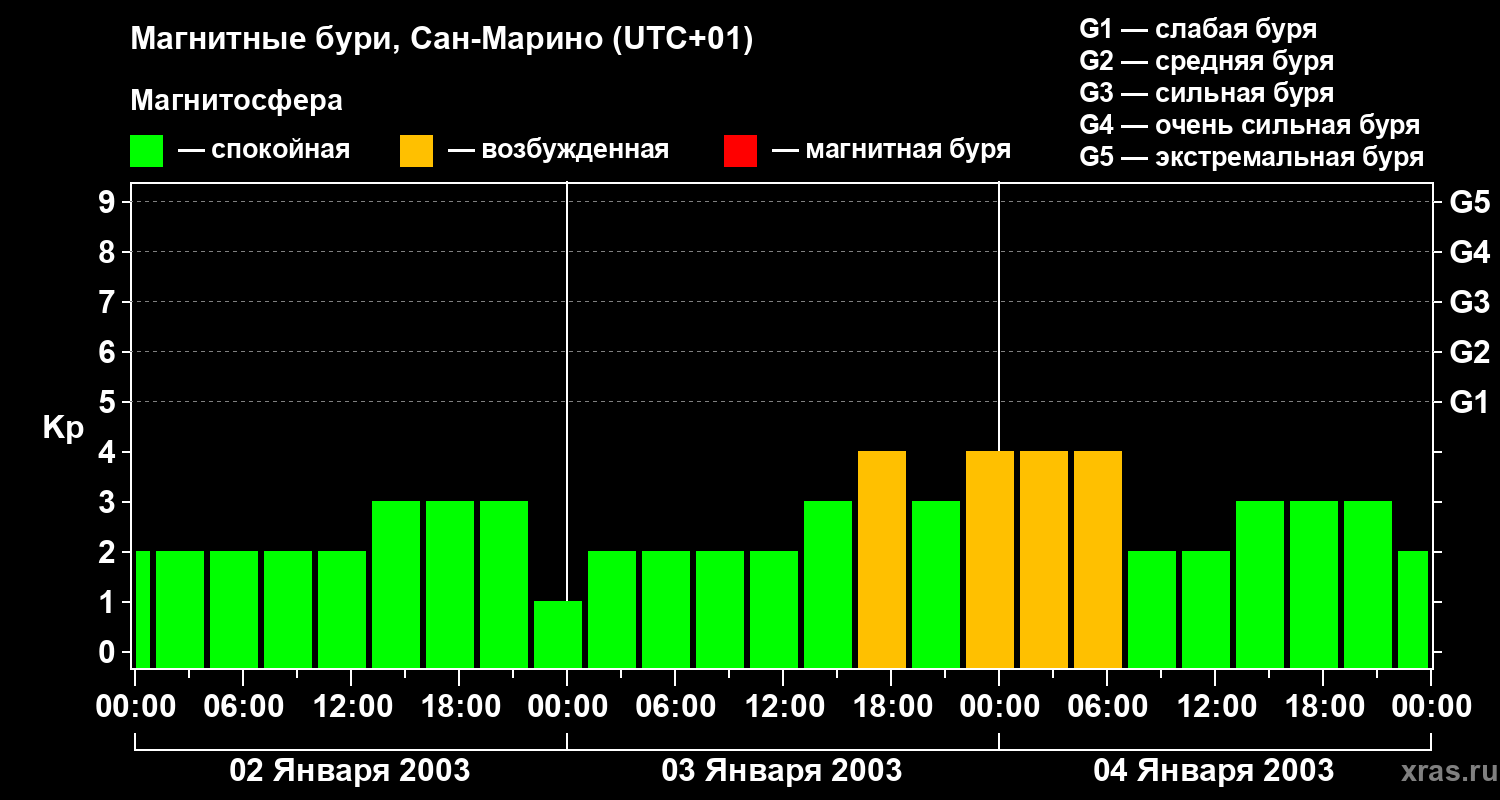The width and height of the screenshot is (1500, 800).
Task: Select the chart title 'Магнитные бури, Сан-Марино (UTC+01)'
Action: pos(441,40)
